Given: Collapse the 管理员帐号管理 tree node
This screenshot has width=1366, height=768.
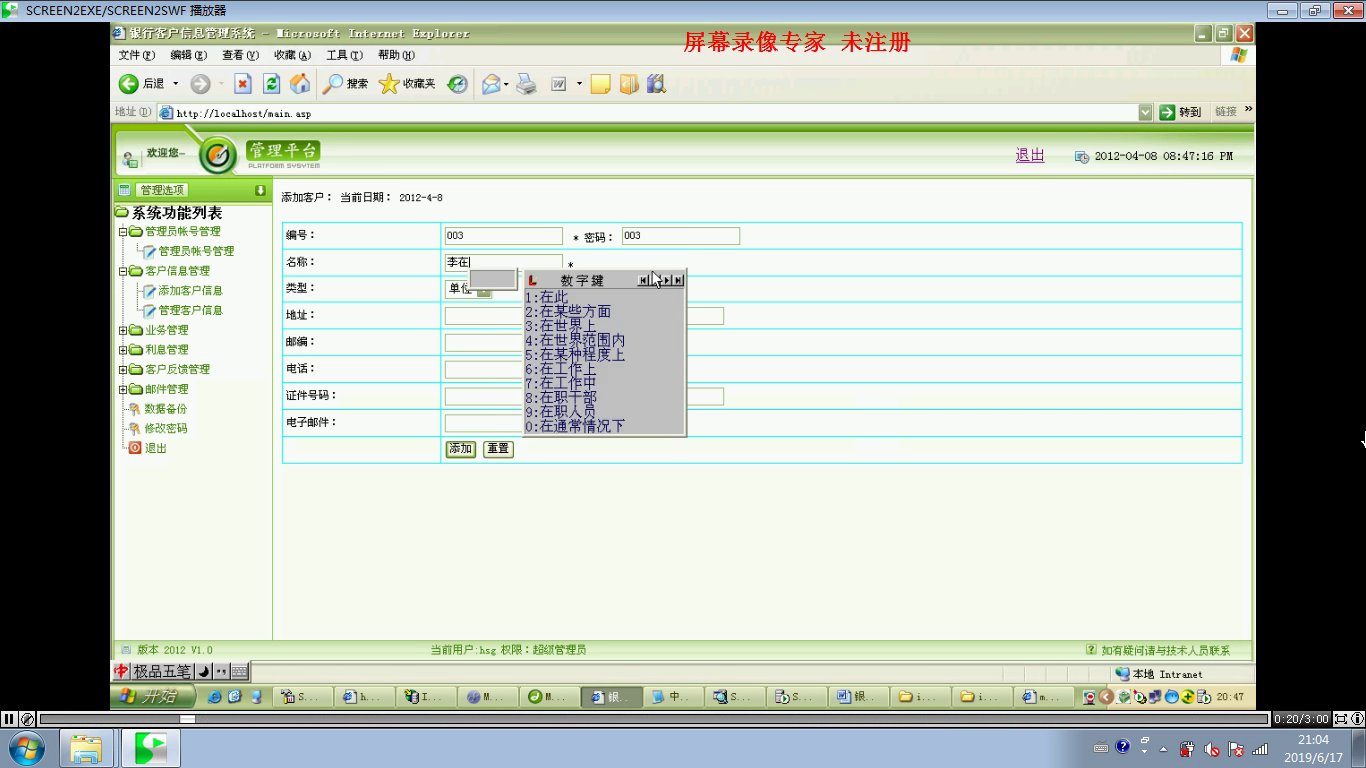Looking at the screenshot, I should pos(124,232).
